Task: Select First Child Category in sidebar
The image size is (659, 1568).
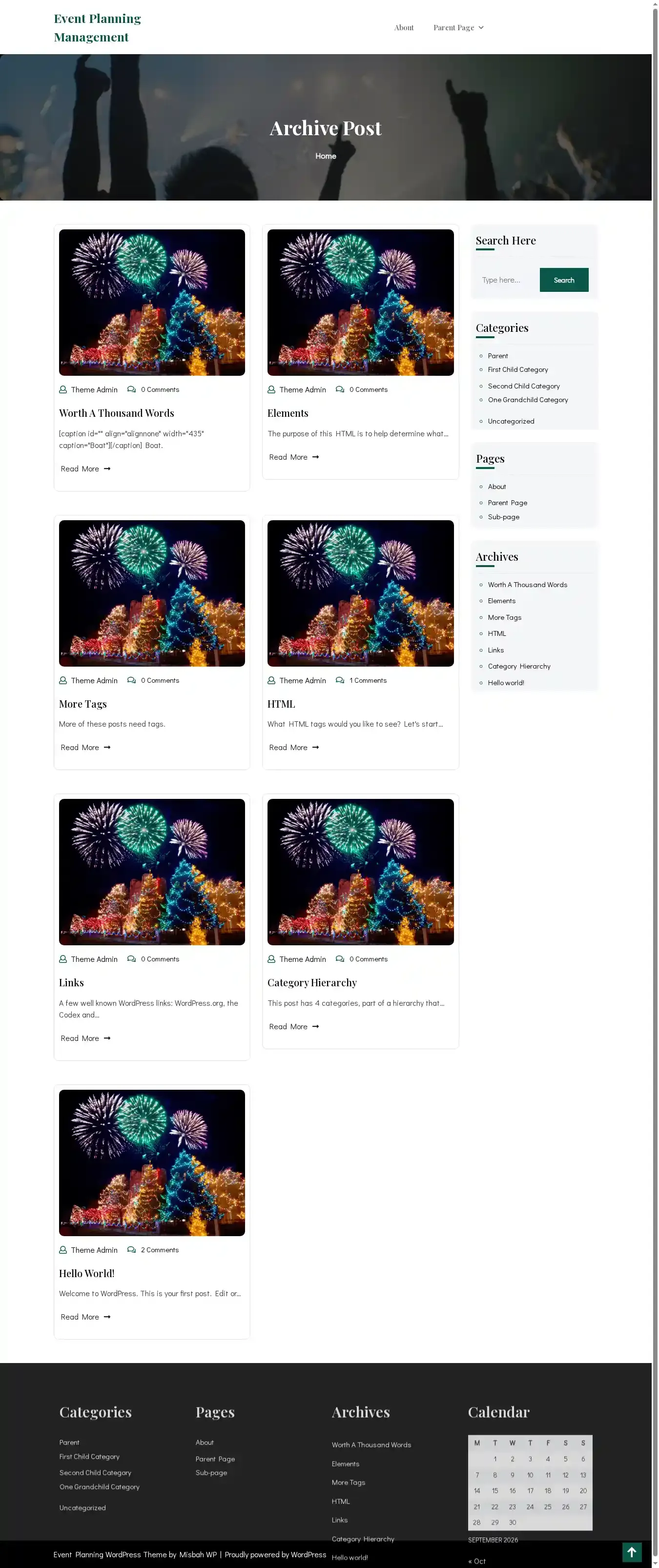Action: [x=518, y=369]
